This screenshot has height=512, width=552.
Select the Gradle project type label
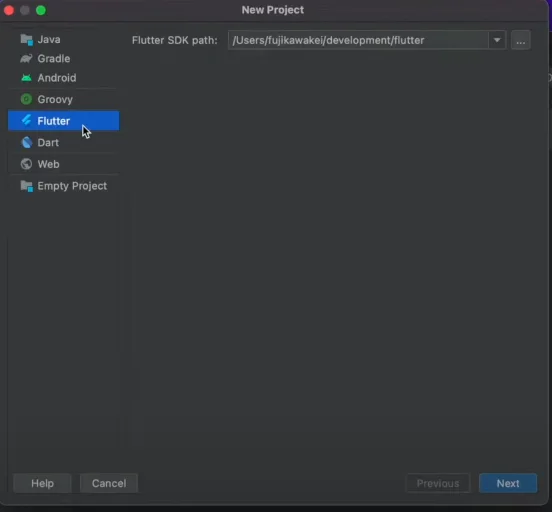point(54,58)
